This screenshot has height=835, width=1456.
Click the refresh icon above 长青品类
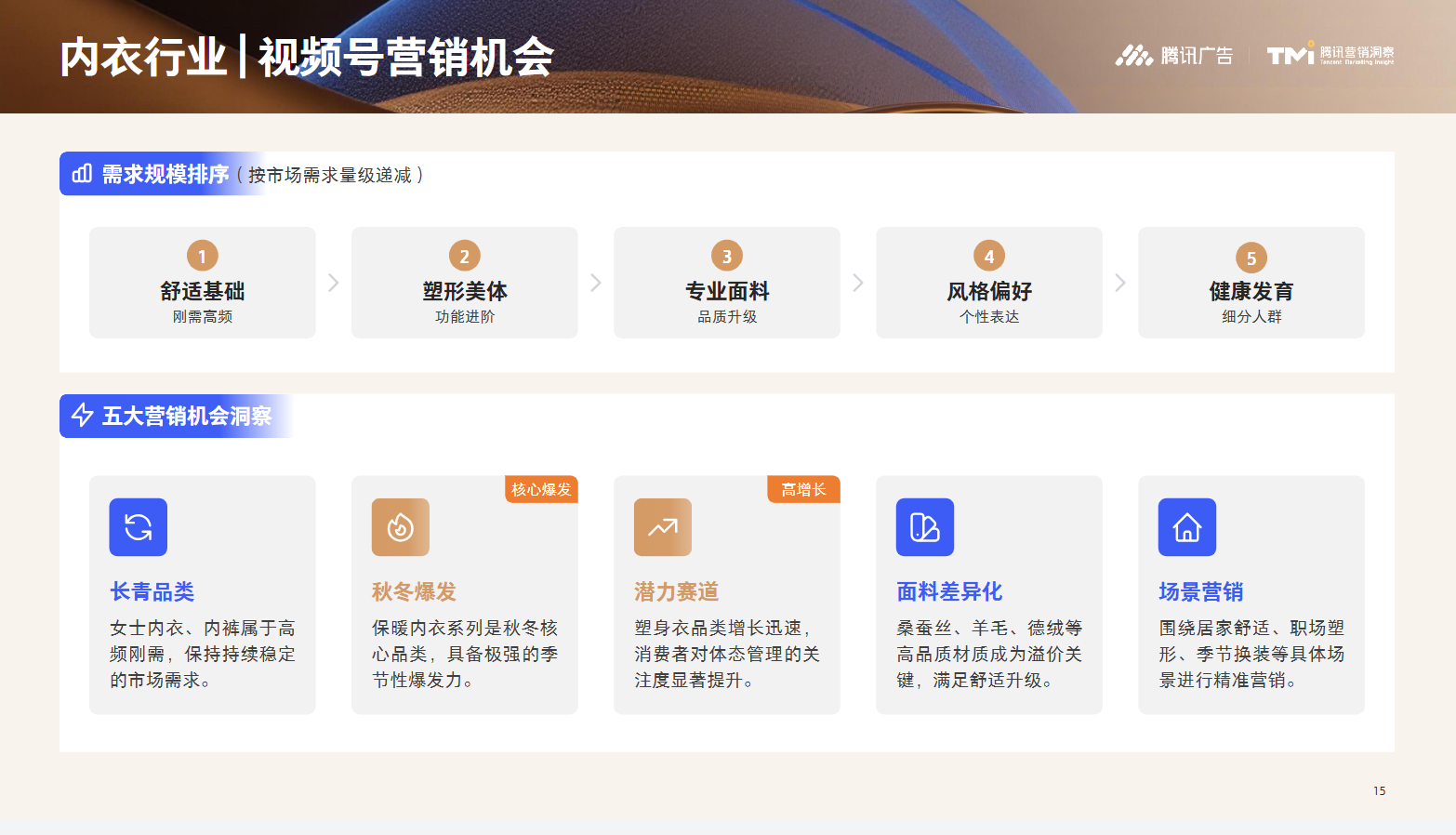[139, 527]
